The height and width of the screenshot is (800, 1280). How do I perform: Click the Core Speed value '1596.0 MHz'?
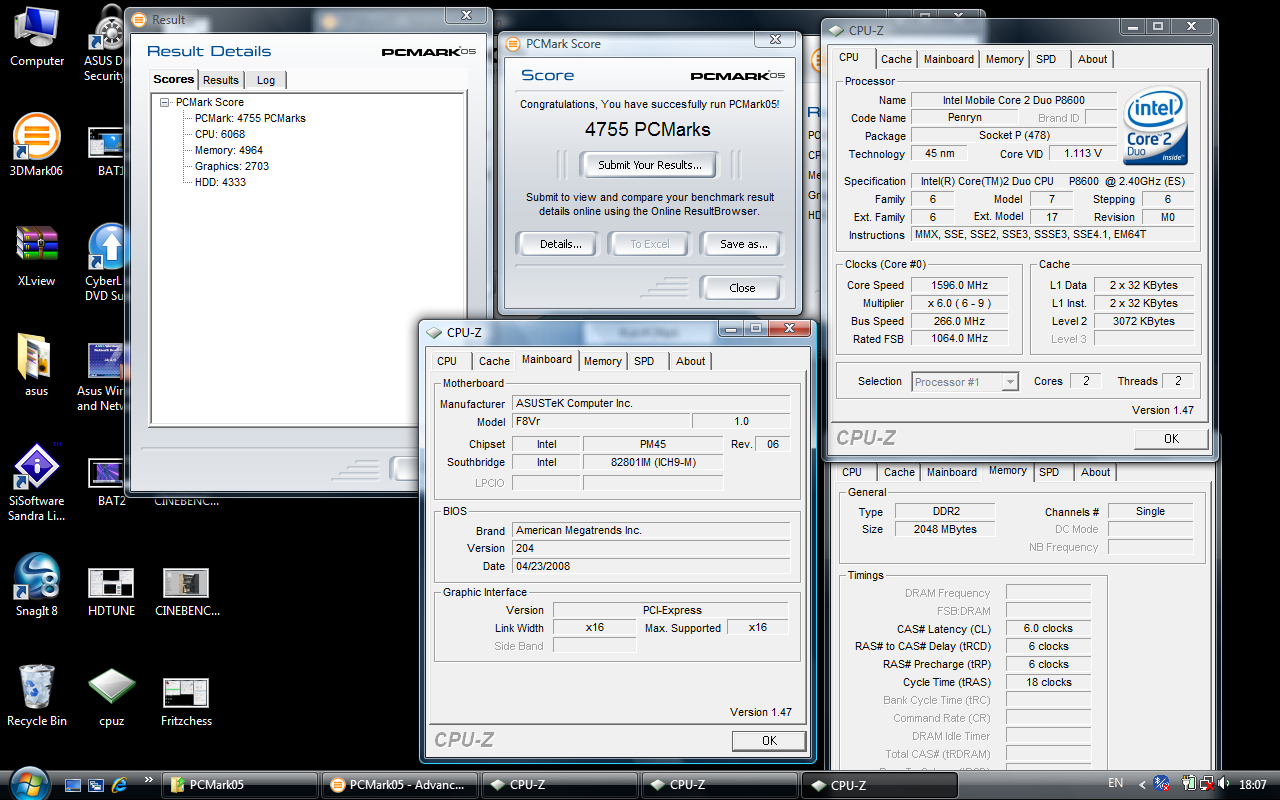point(960,285)
